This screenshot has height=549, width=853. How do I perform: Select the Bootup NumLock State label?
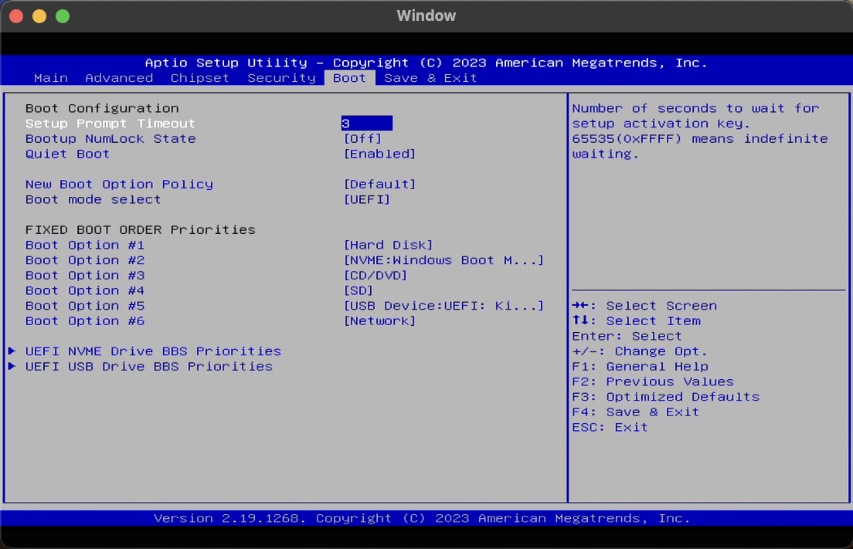pos(110,139)
